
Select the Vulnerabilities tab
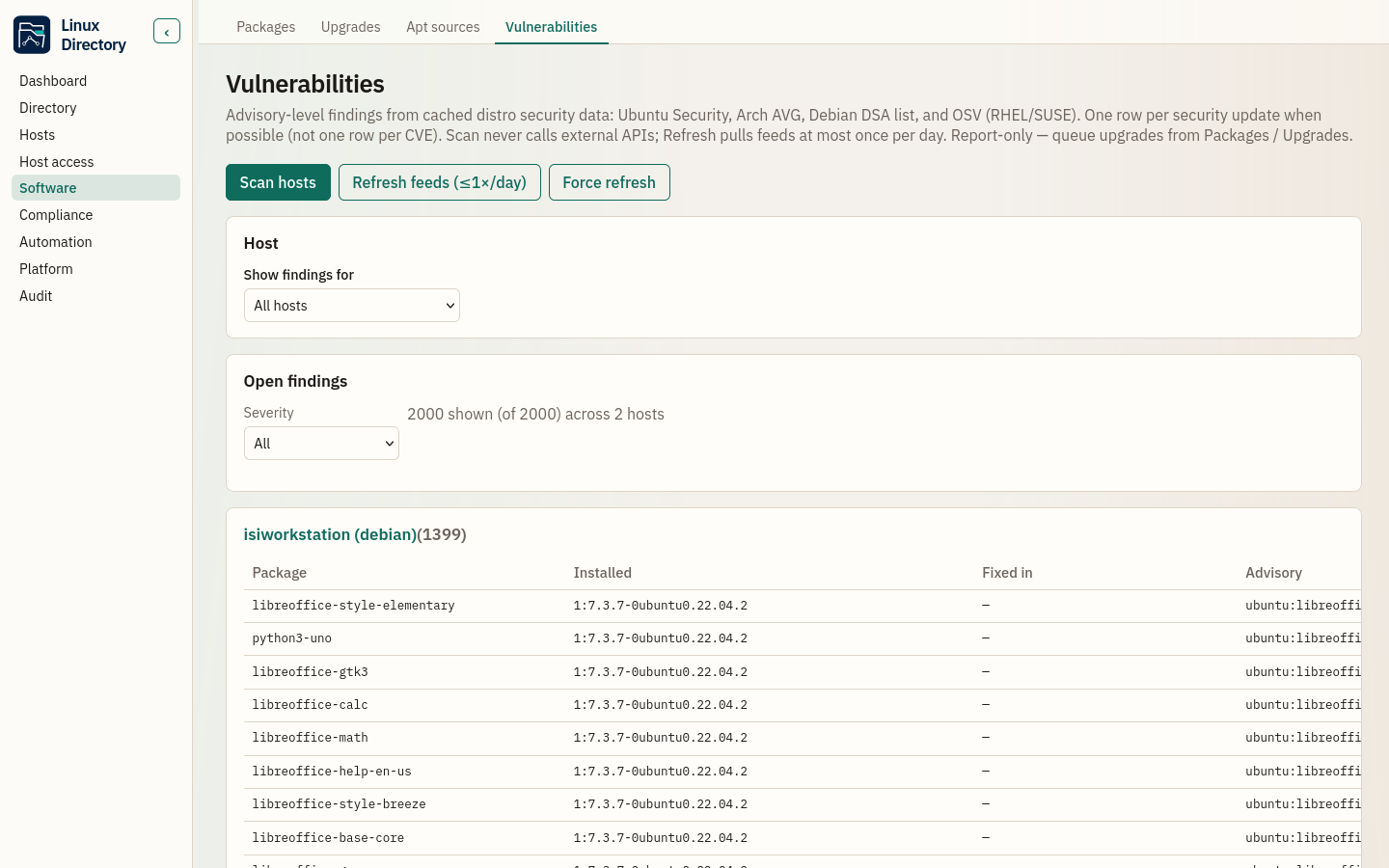pyautogui.click(x=551, y=27)
